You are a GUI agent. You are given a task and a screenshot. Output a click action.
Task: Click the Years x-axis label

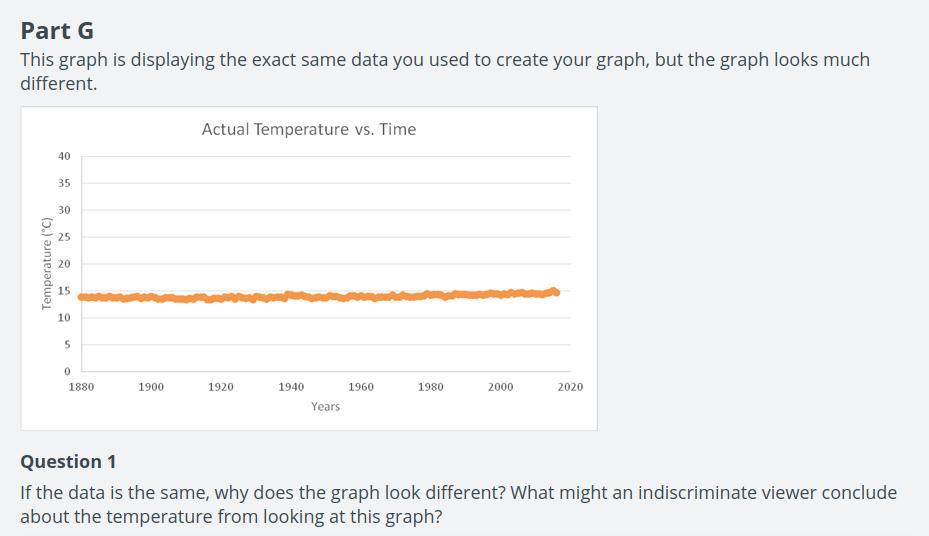pyautogui.click(x=325, y=406)
